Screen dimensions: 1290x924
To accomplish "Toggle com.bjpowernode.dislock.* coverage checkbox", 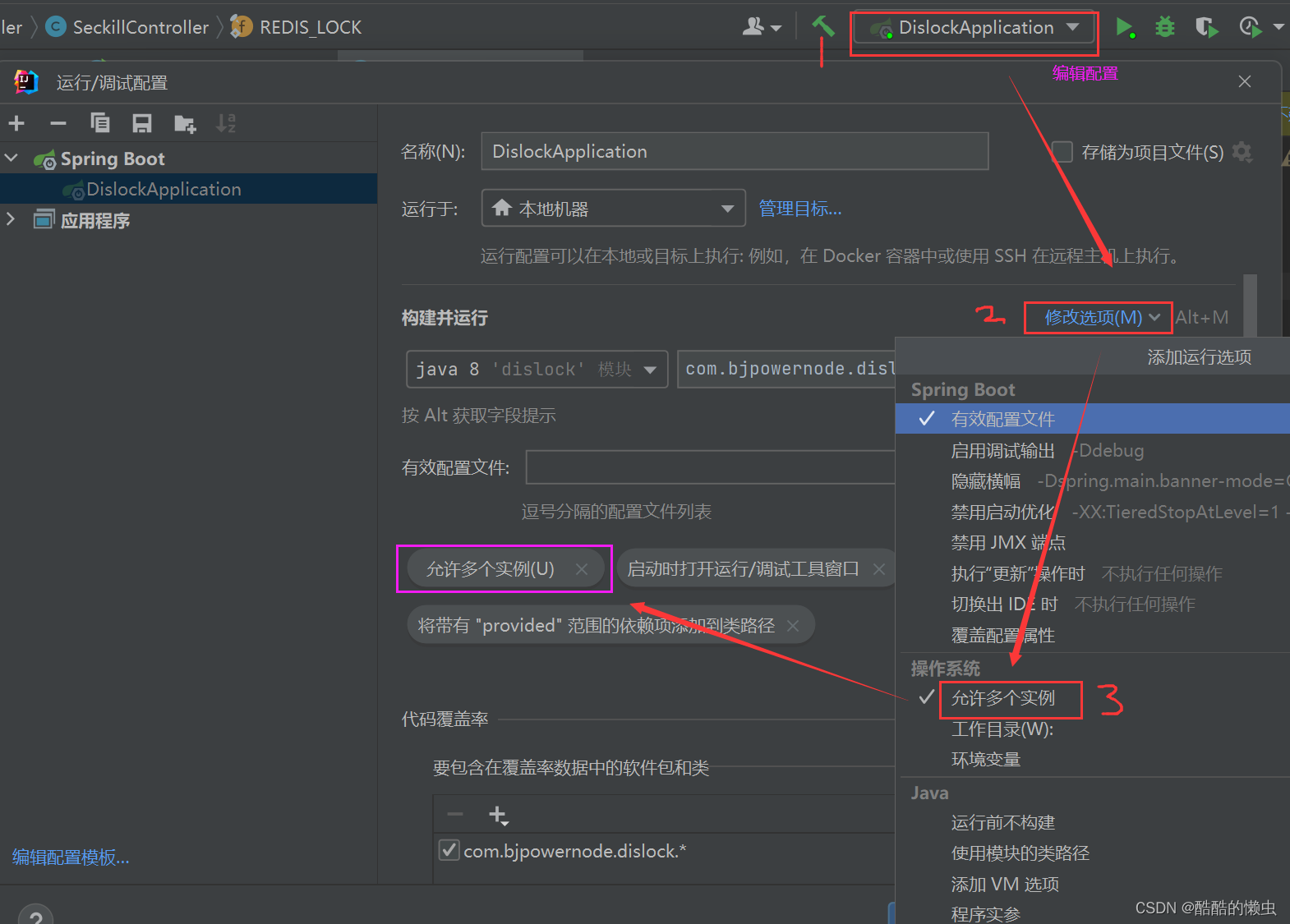I will pyautogui.click(x=449, y=850).
